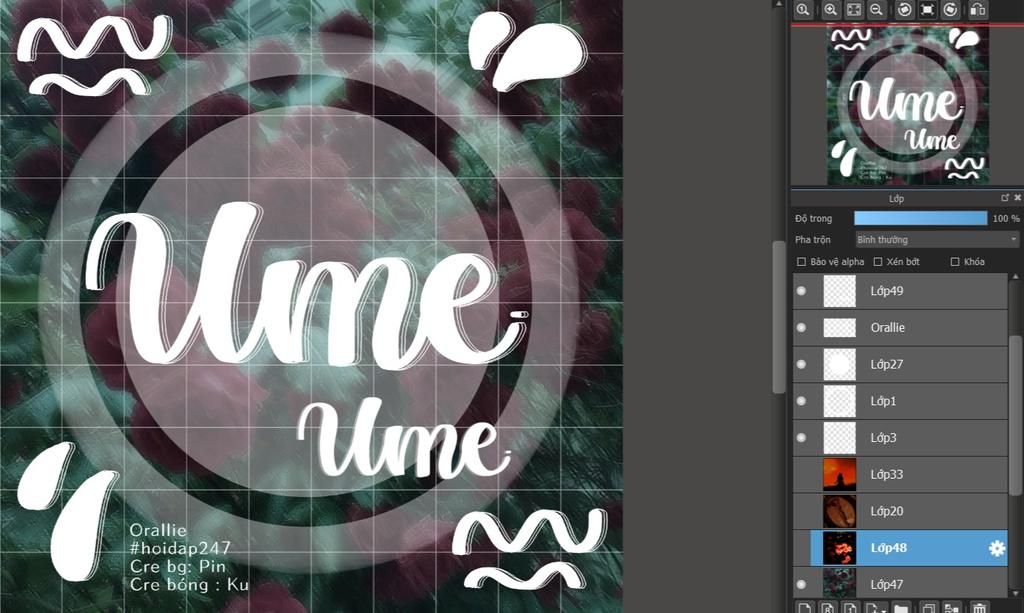Click the Lớp48 layer name
This screenshot has height=613, width=1024.
click(x=888, y=548)
